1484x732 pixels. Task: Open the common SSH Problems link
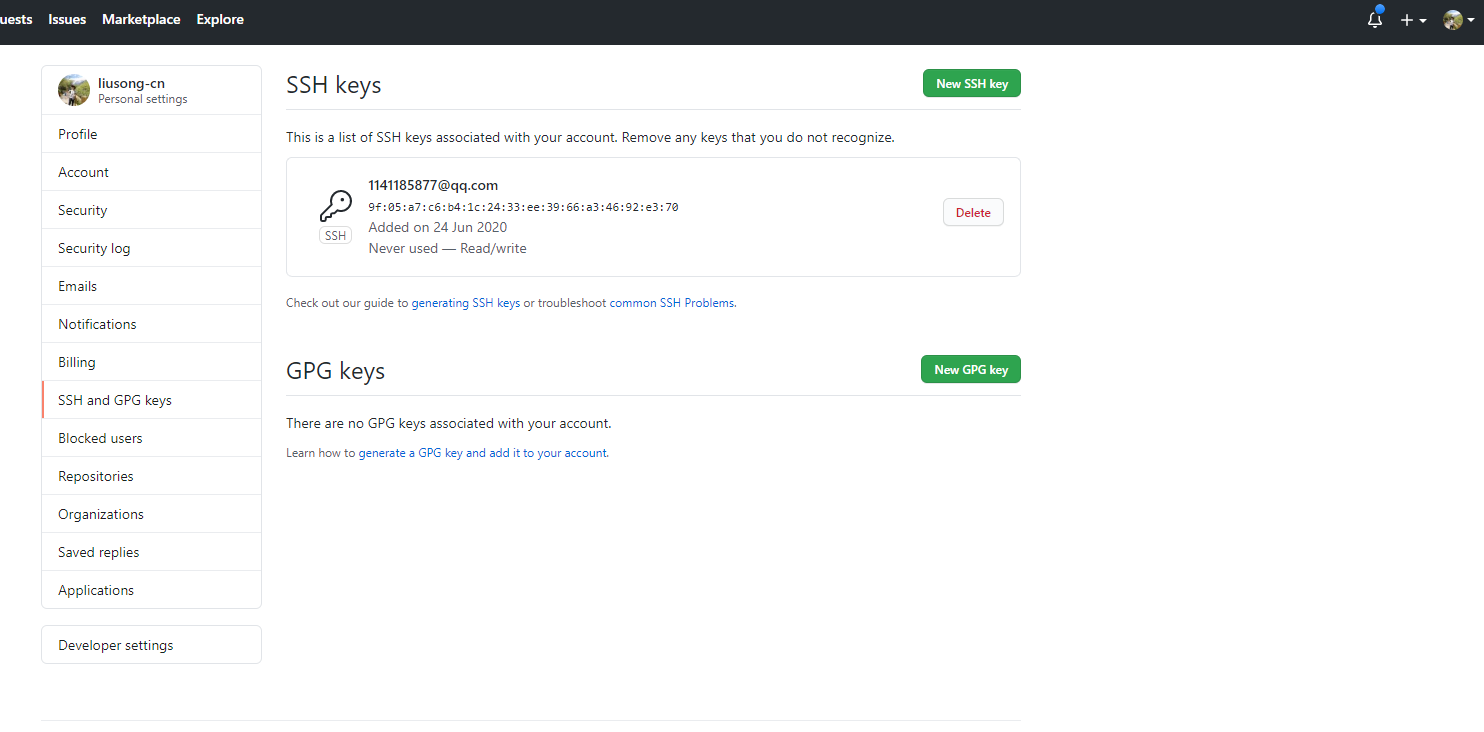point(672,303)
